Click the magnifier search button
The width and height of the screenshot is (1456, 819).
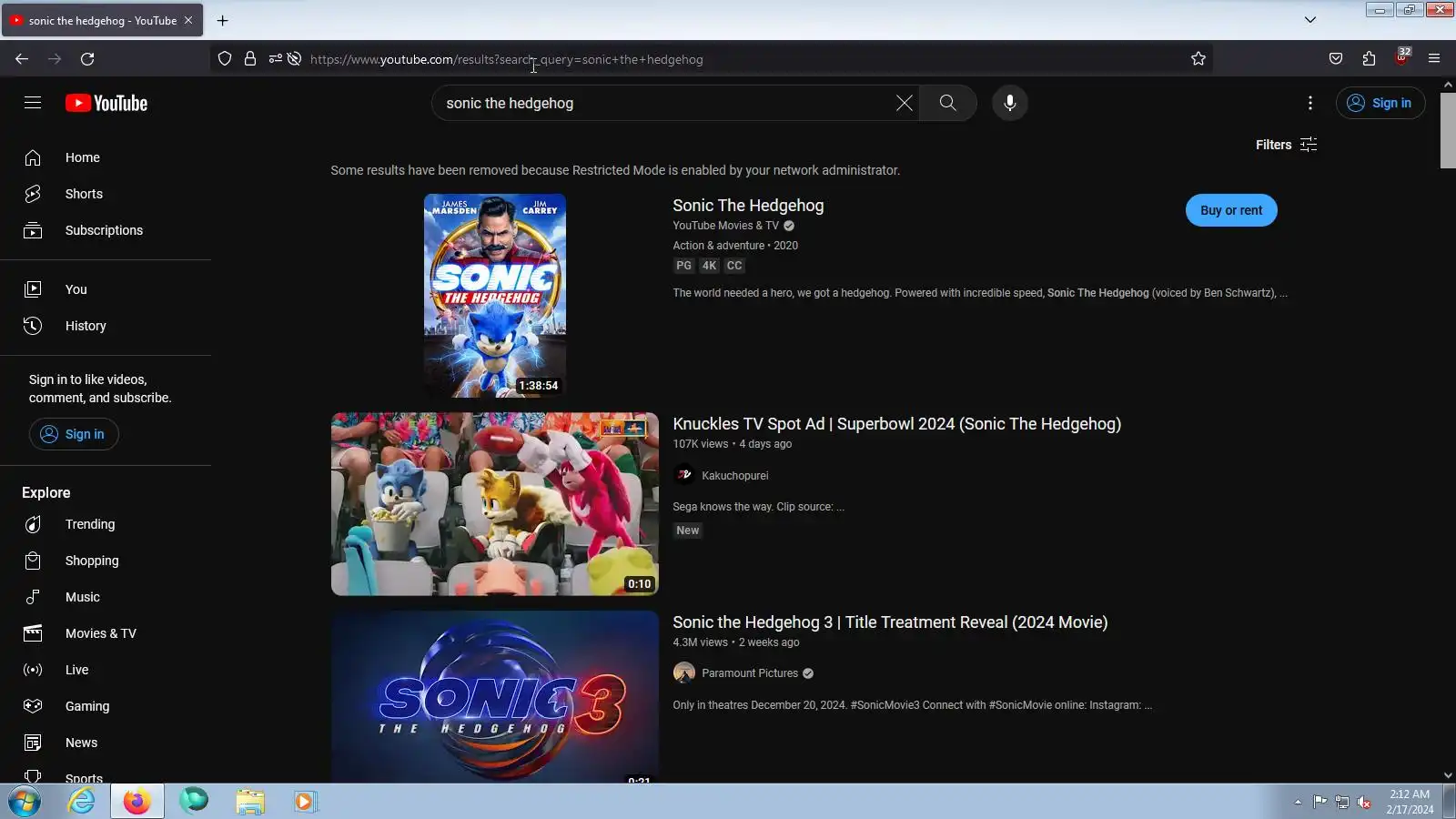(948, 103)
